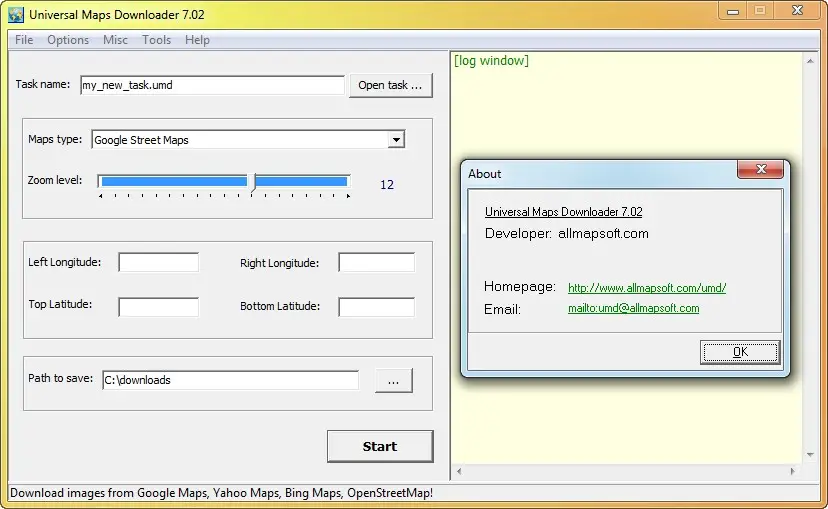828x509 pixels.
Task: Click the [log window] text
Action: (491, 61)
